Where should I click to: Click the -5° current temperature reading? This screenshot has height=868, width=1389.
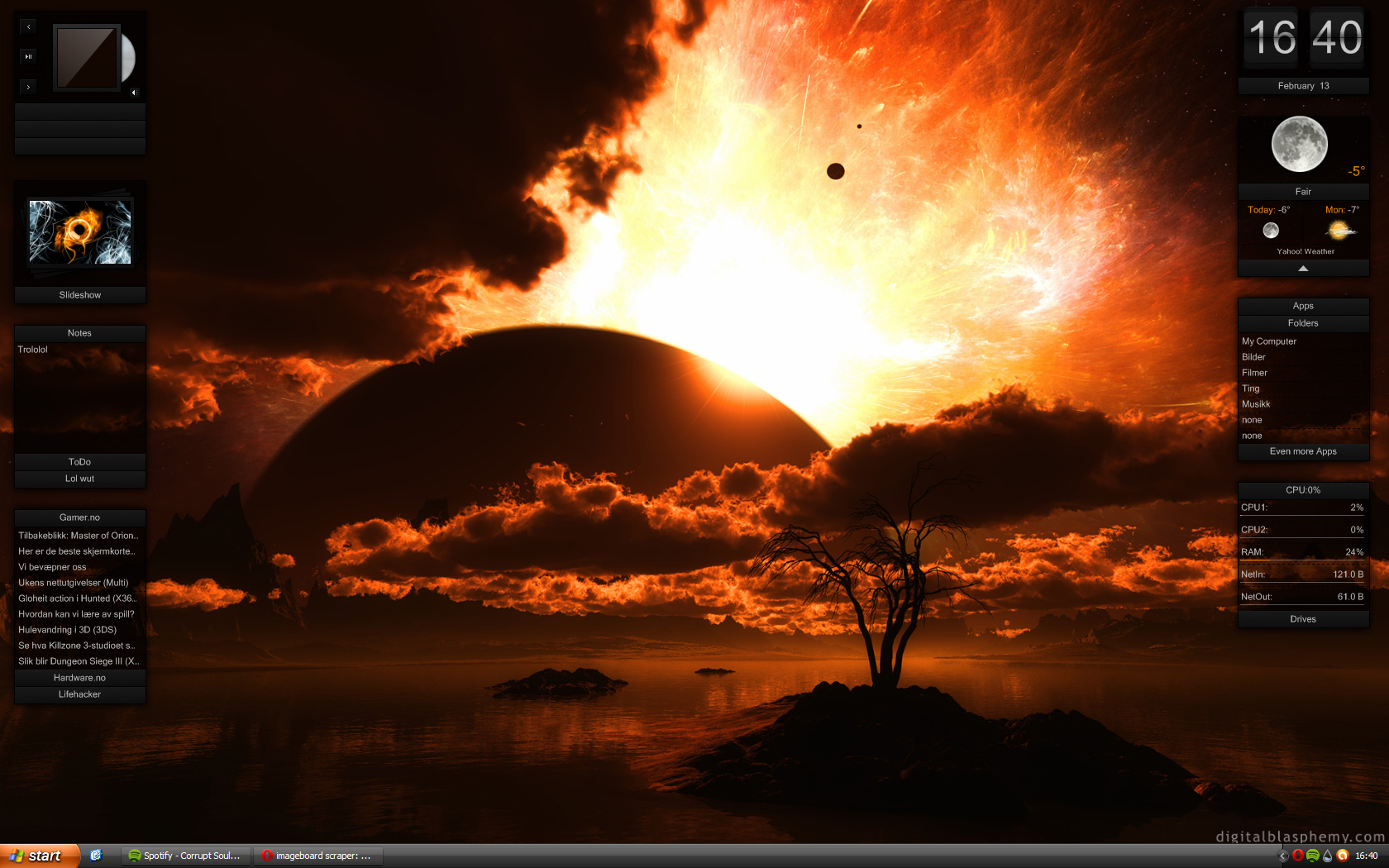click(1356, 171)
